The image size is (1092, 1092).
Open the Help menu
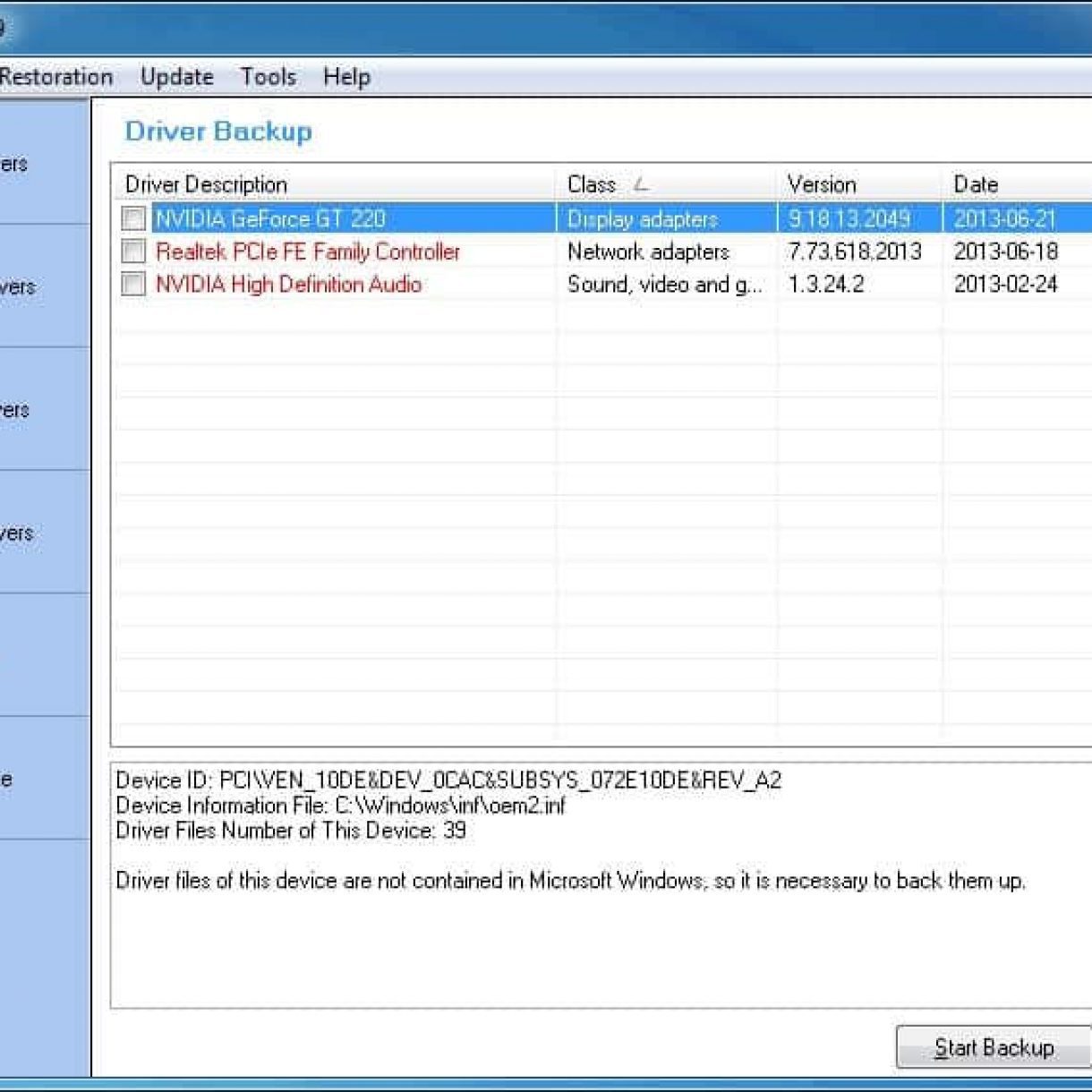[346, 77]
